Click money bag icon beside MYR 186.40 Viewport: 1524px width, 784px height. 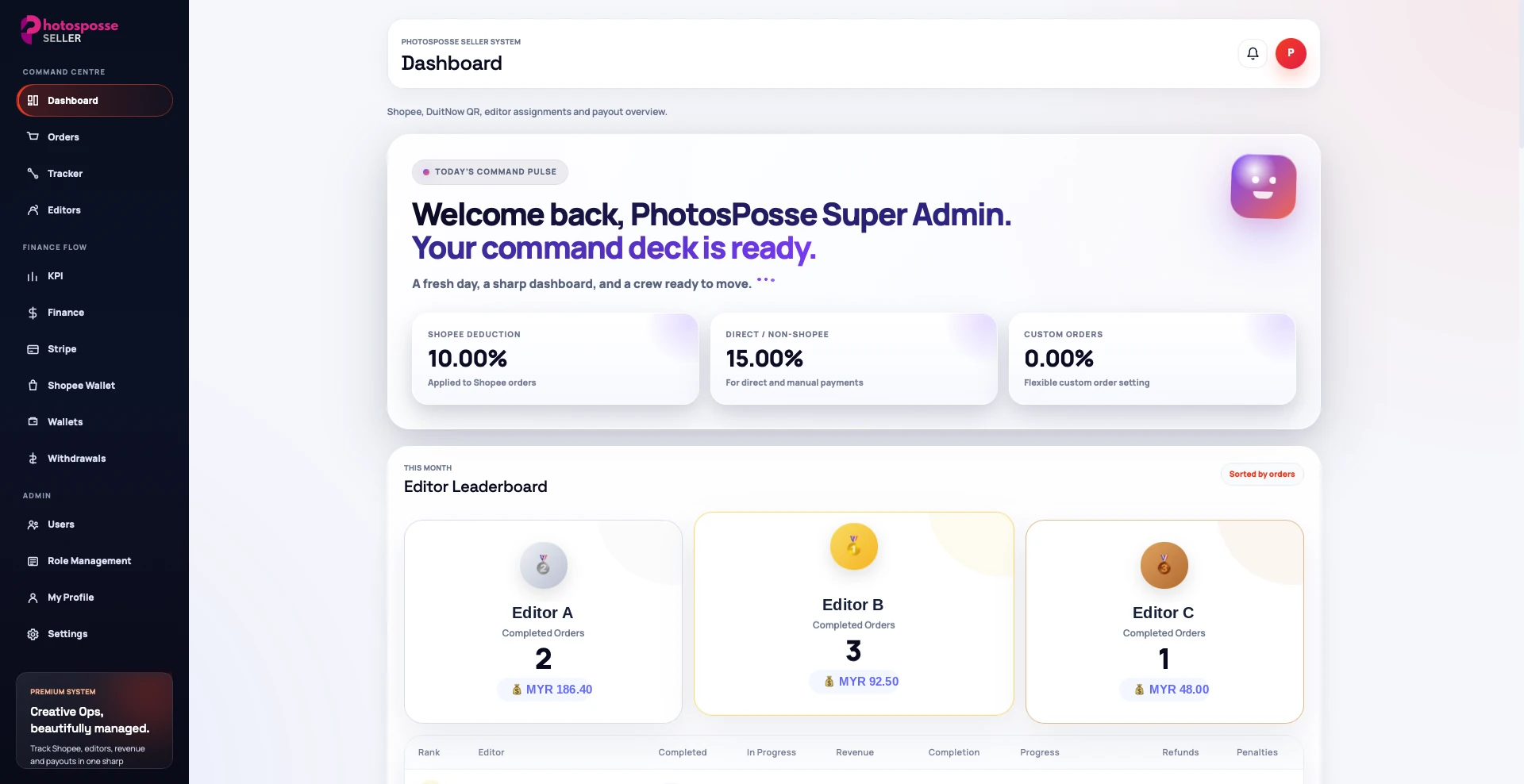click(x=517, y=690)
